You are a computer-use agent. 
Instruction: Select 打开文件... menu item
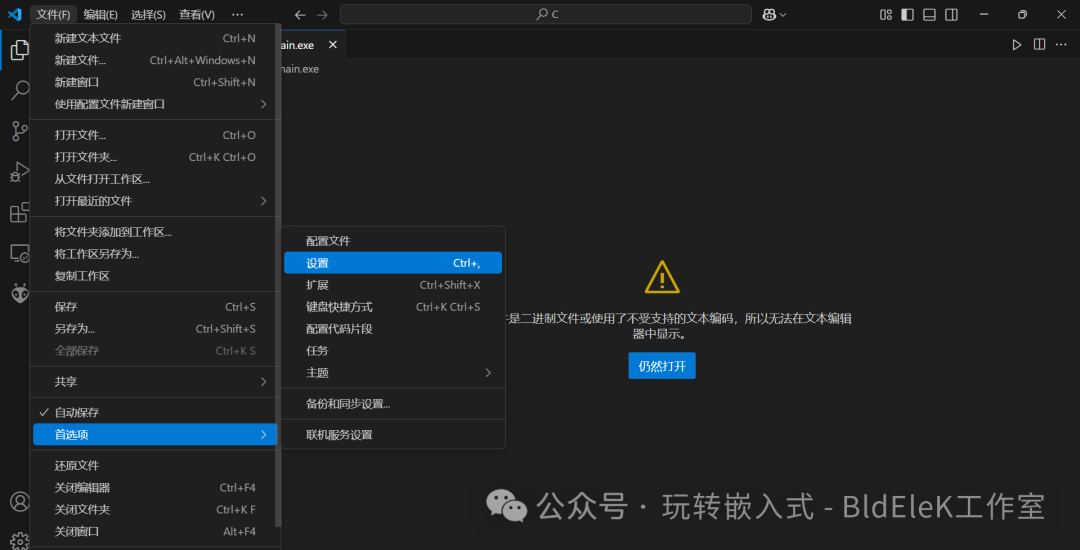[x=155, y=135]
